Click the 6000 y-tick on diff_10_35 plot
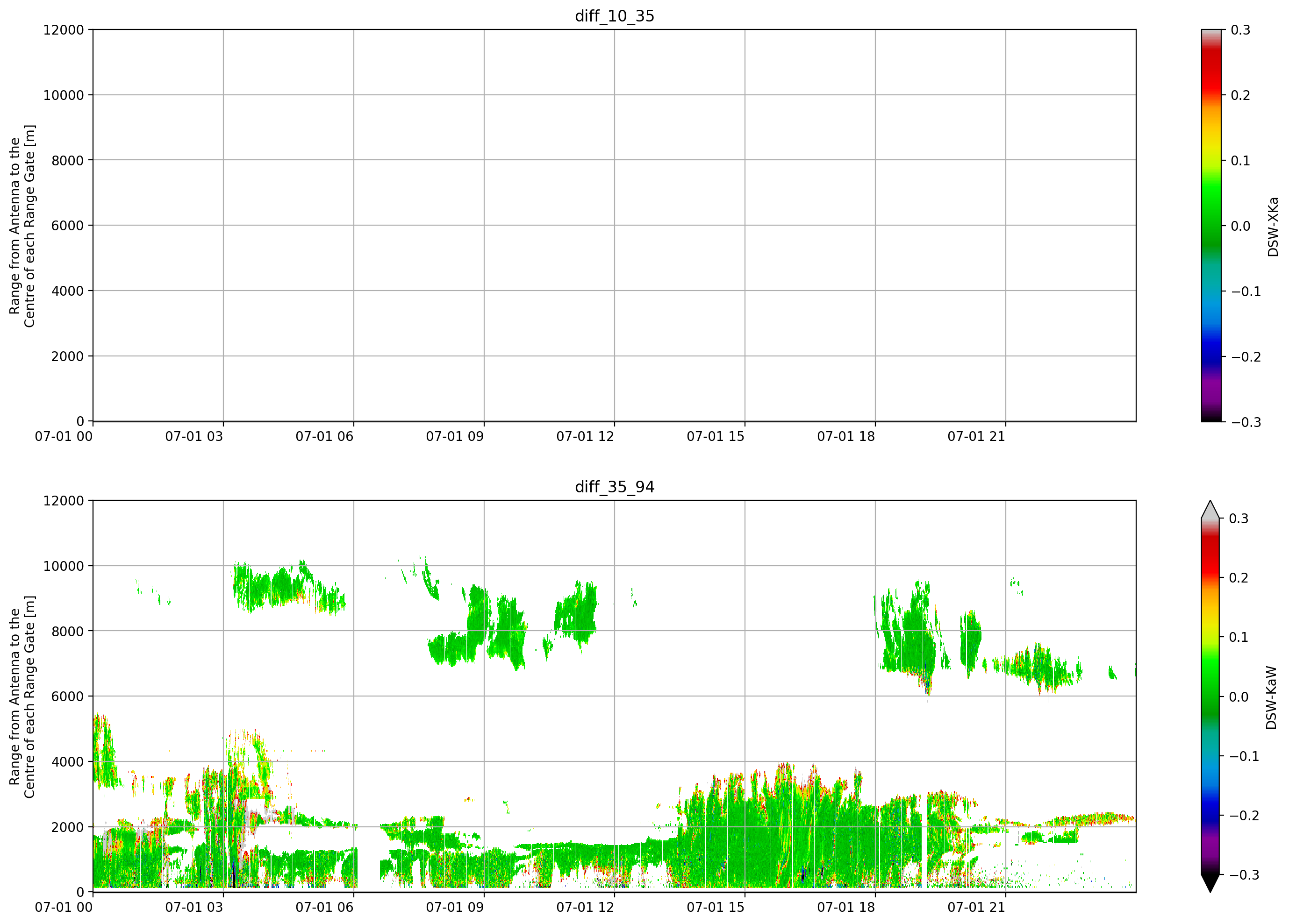1289x924 pixels. 68,226
